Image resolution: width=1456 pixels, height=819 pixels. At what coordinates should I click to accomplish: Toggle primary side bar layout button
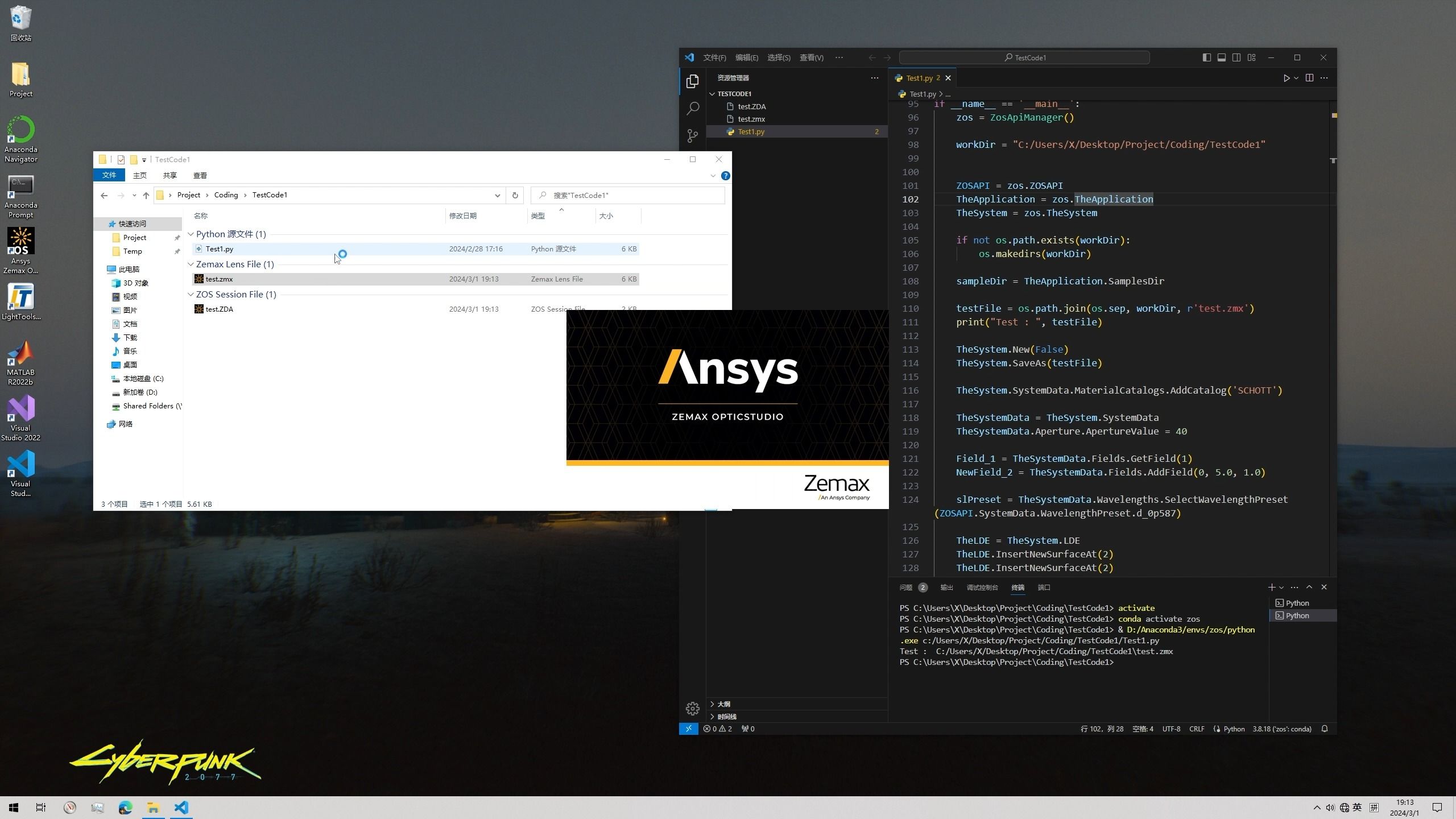[x=1206, y=57]
